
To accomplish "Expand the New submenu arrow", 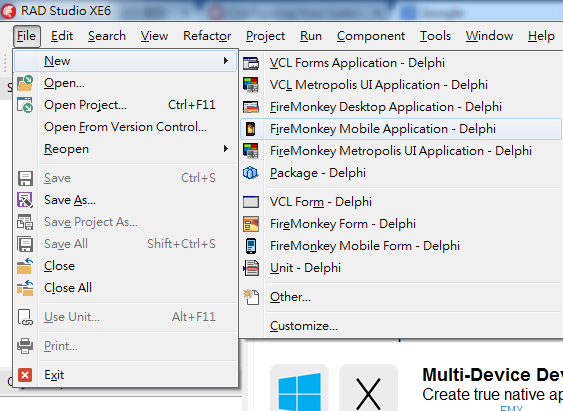I will [x=225, y=61].
